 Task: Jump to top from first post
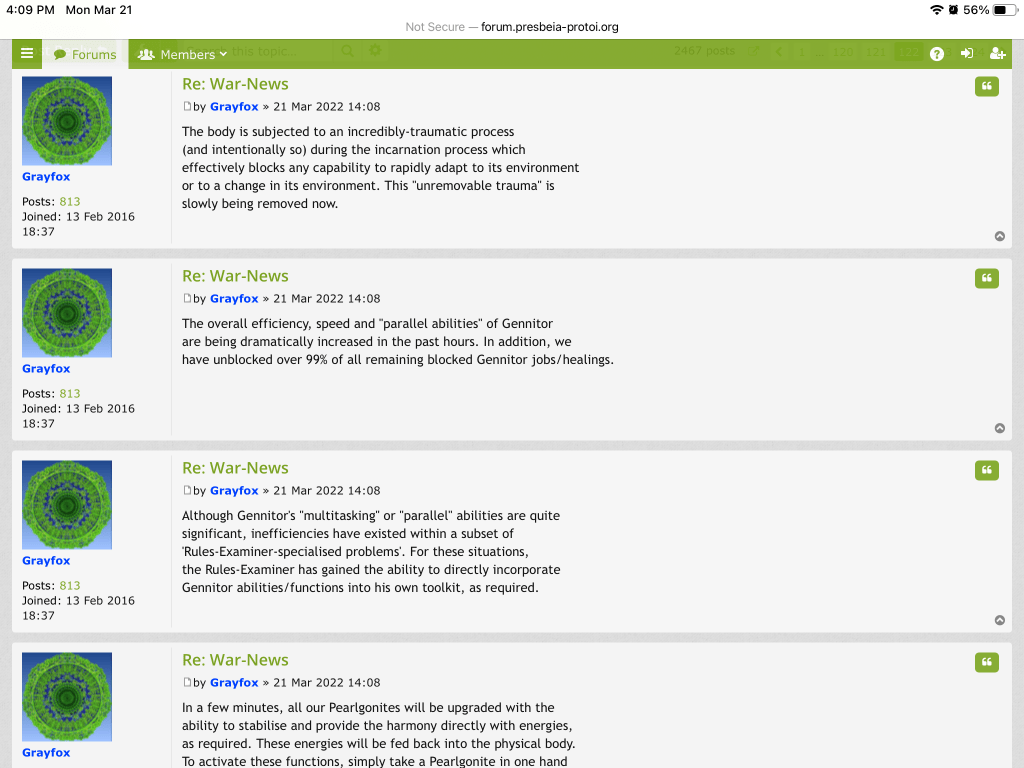pos(999,236)
